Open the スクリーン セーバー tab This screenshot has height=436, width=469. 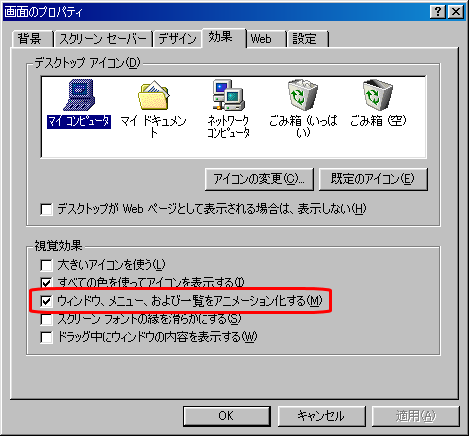[103, 39]
